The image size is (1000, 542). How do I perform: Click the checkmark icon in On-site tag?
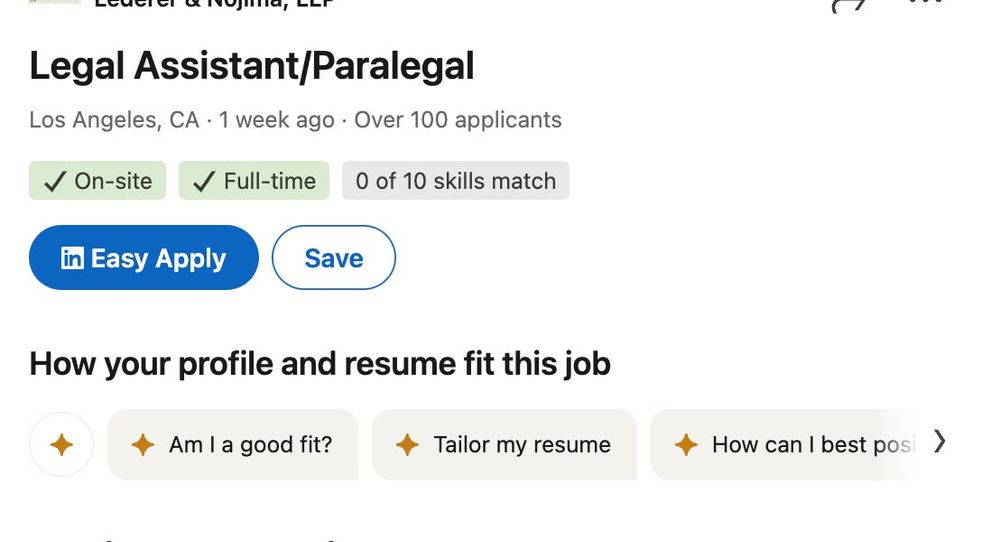tap(55, 182)
